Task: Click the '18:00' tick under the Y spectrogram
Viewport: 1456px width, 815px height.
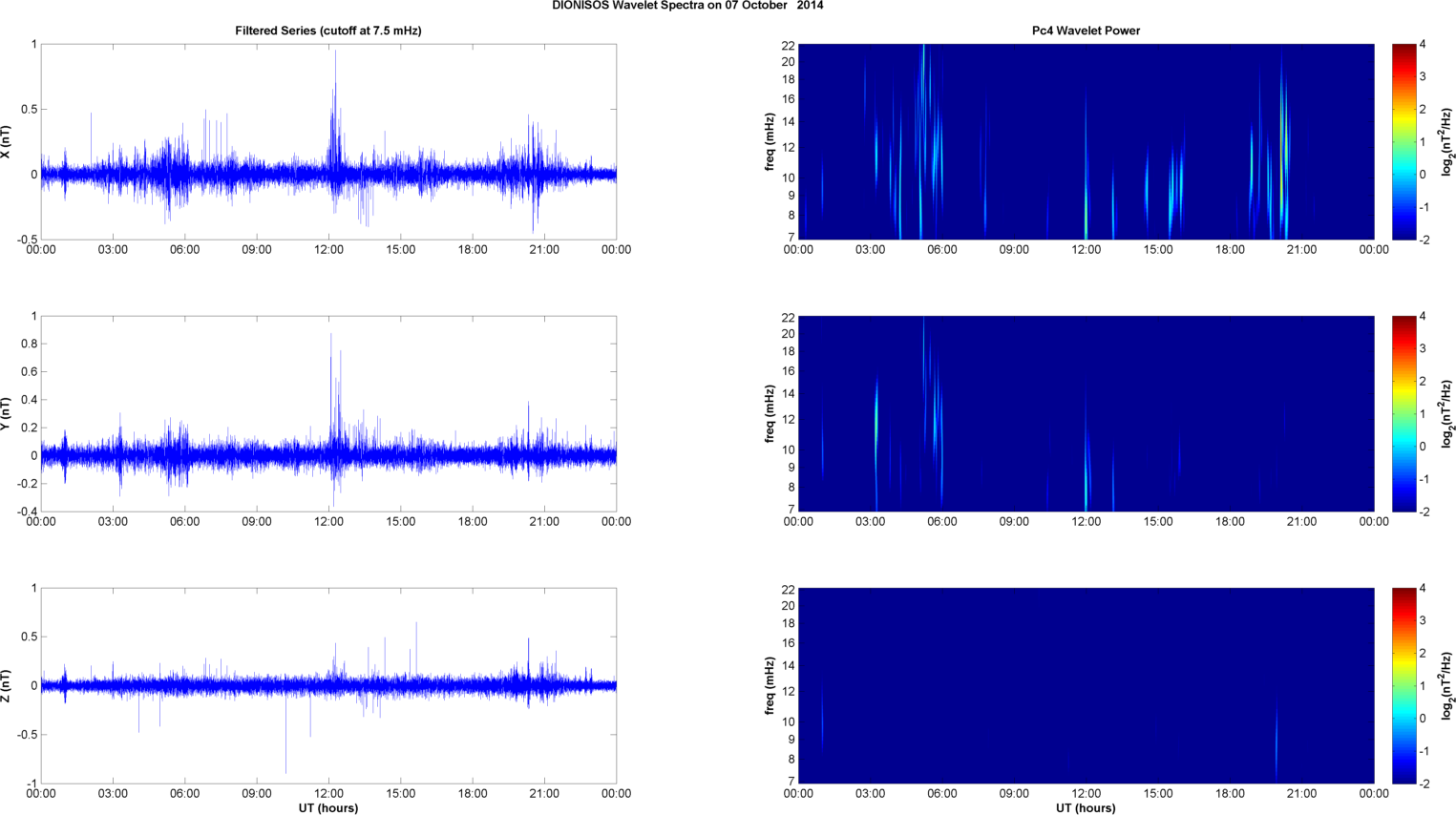Action: [1230, 522]
